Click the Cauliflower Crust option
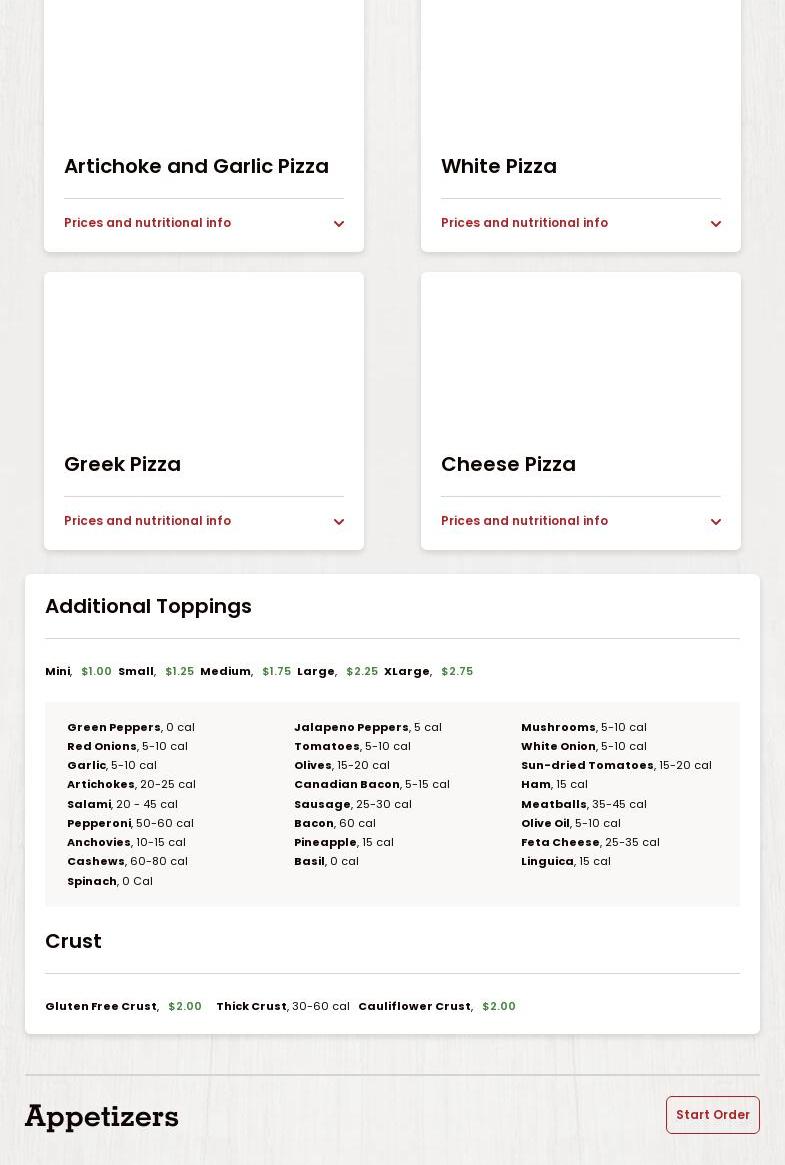 [x=414, y=1006]
